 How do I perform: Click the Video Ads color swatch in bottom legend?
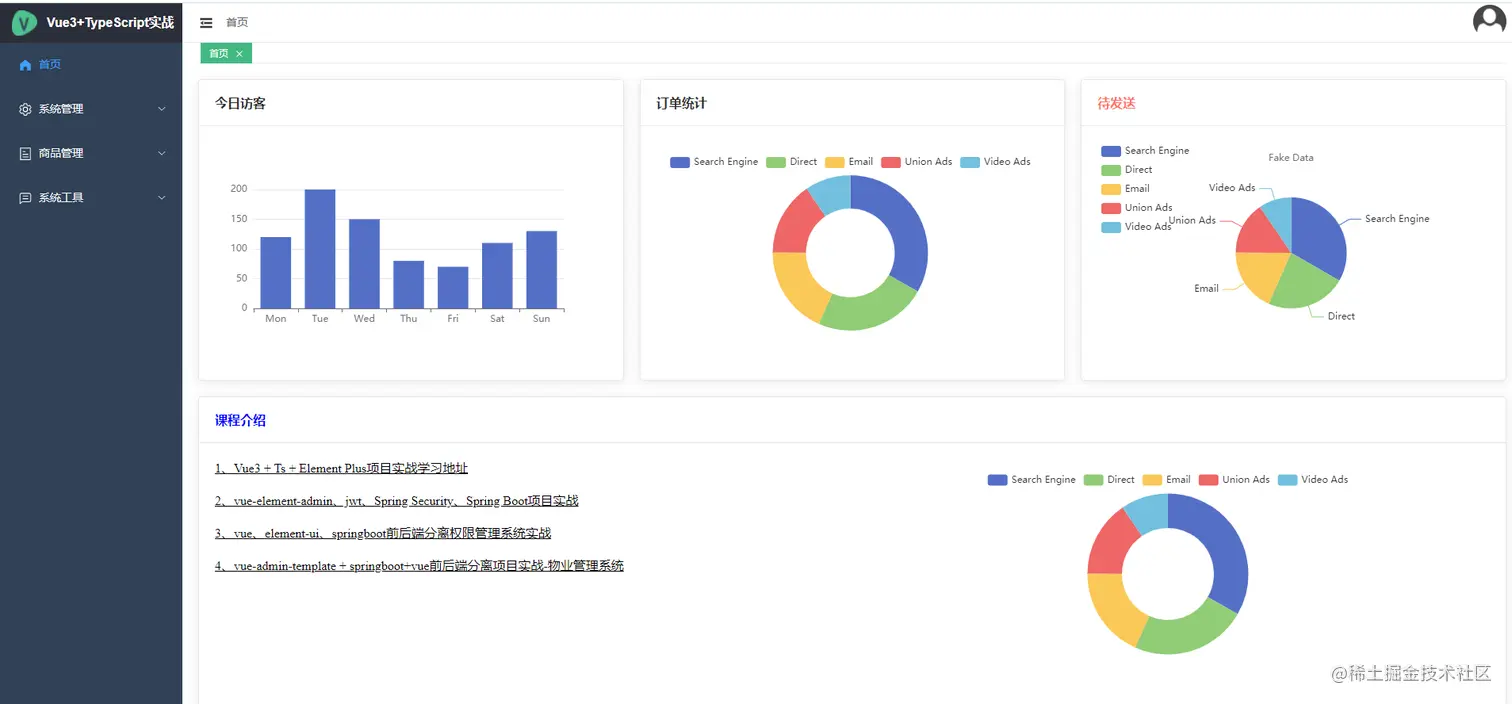click(x=1287, y=480)
